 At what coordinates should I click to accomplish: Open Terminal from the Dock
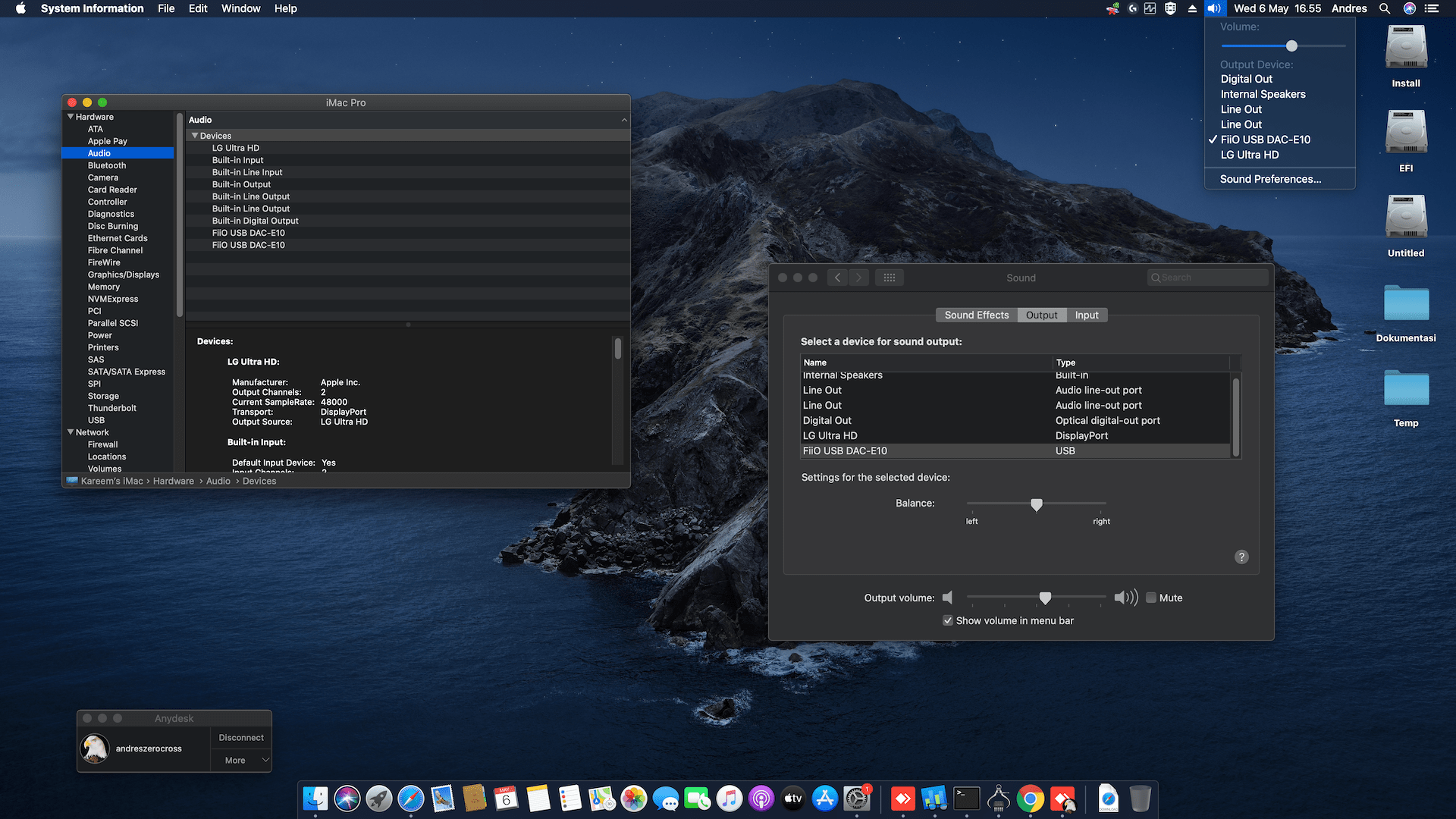tap(967, 799)
